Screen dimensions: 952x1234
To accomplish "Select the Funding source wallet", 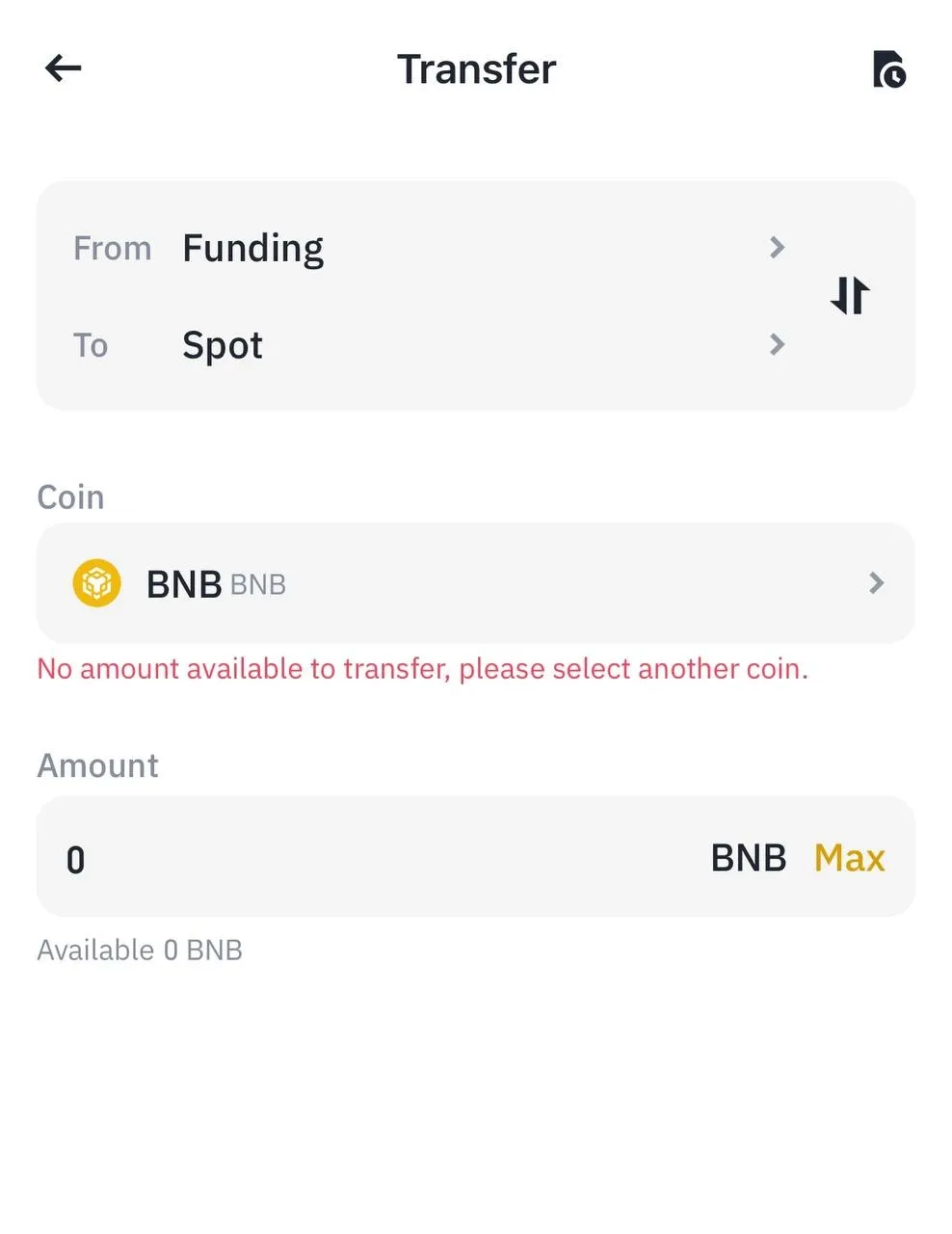I will coord(252,248).
